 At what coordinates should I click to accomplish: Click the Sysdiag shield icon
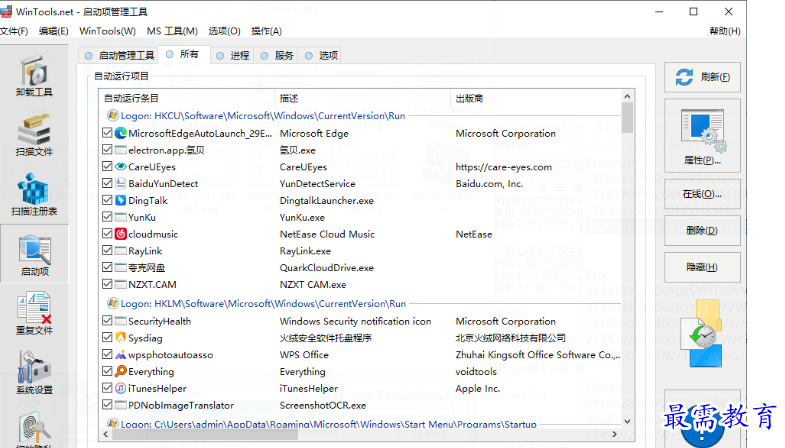point(121,338)
